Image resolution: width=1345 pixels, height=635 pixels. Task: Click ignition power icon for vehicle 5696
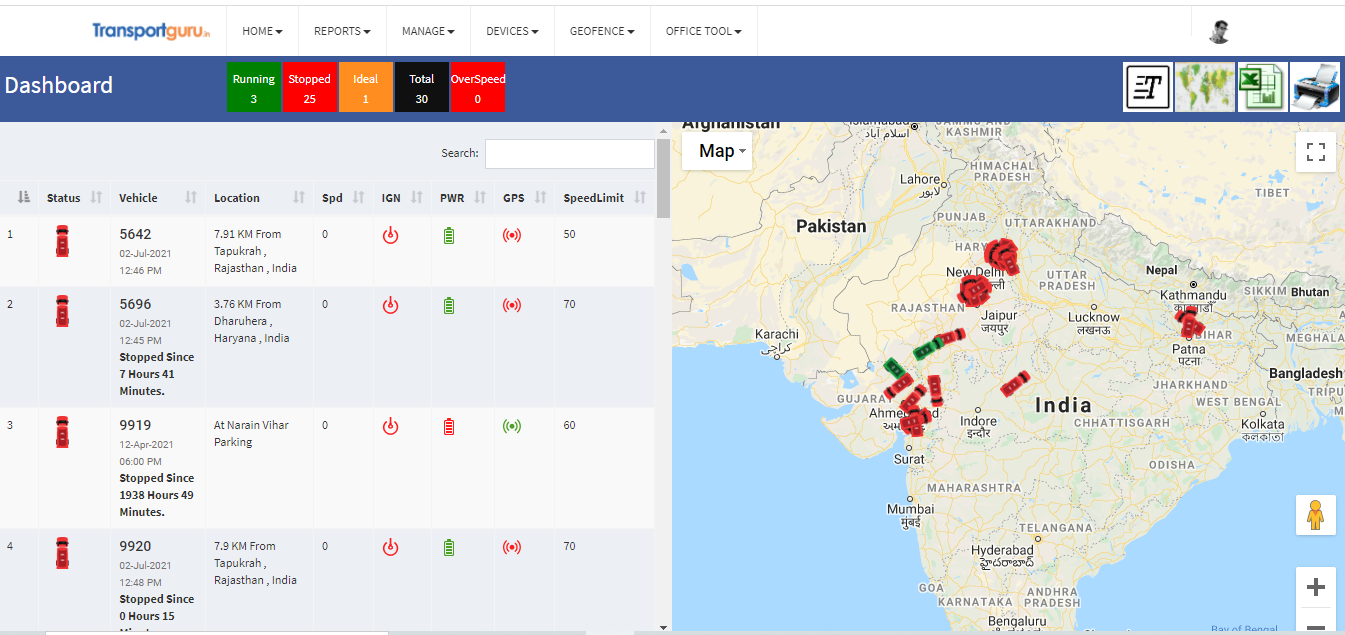pyautogui.click(x=391, y=305)
